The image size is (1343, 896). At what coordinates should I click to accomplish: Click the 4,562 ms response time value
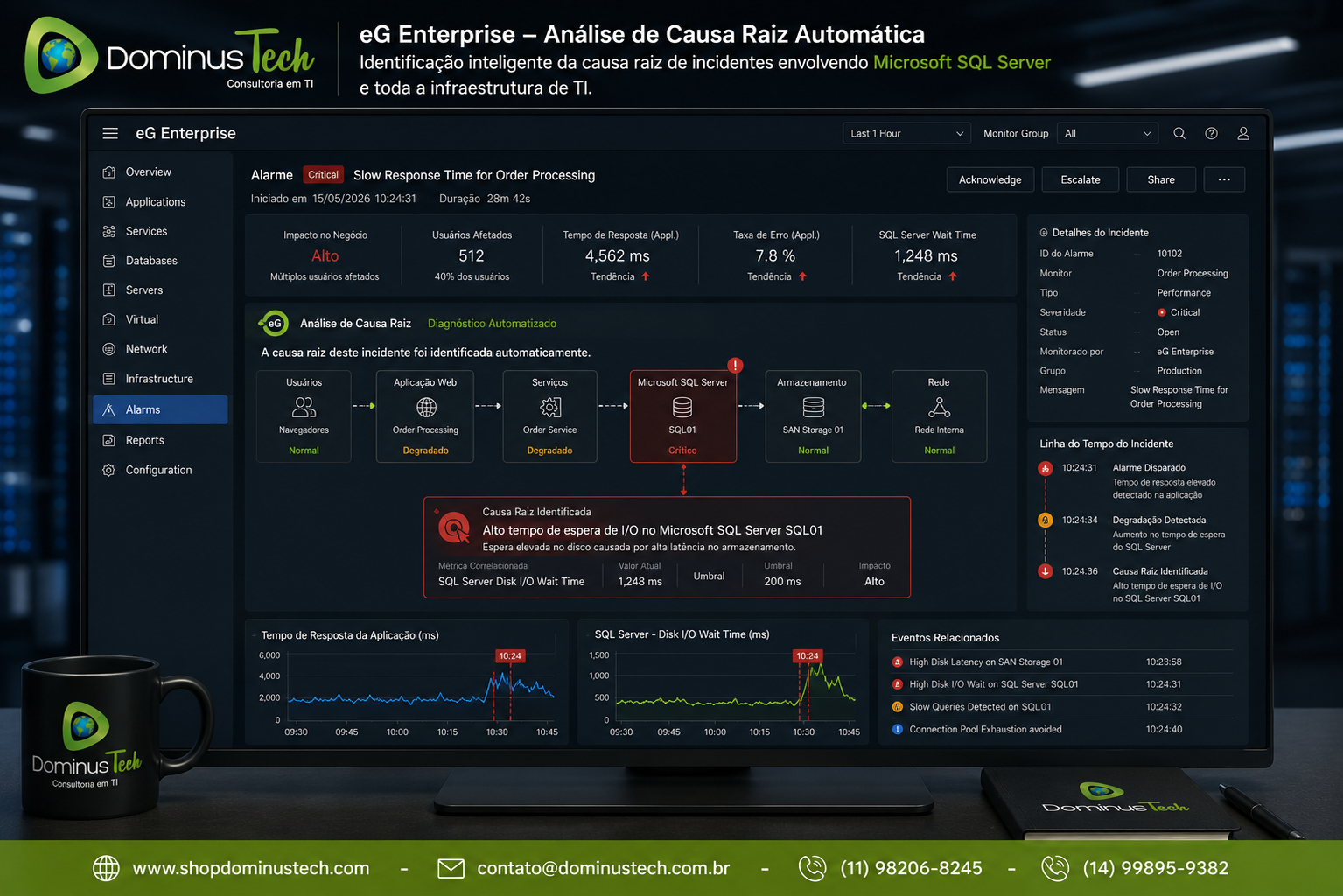point(617,256)
